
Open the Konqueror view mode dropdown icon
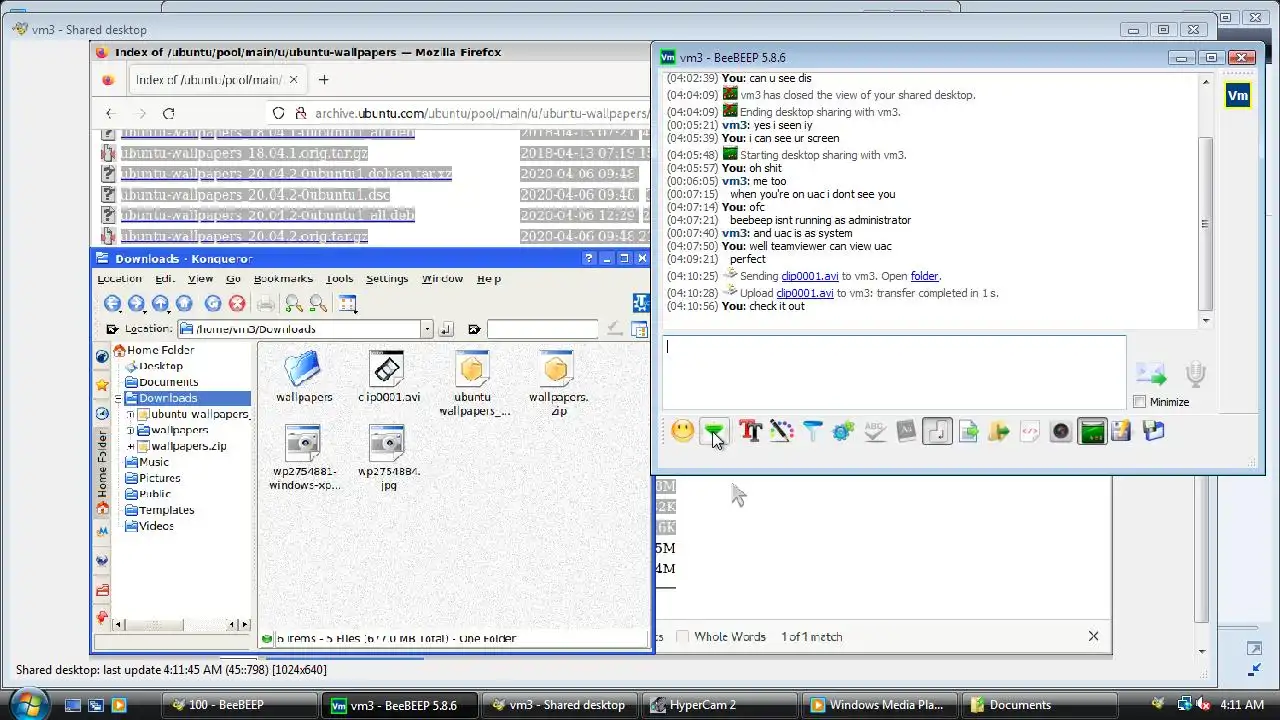coord(347,304)
